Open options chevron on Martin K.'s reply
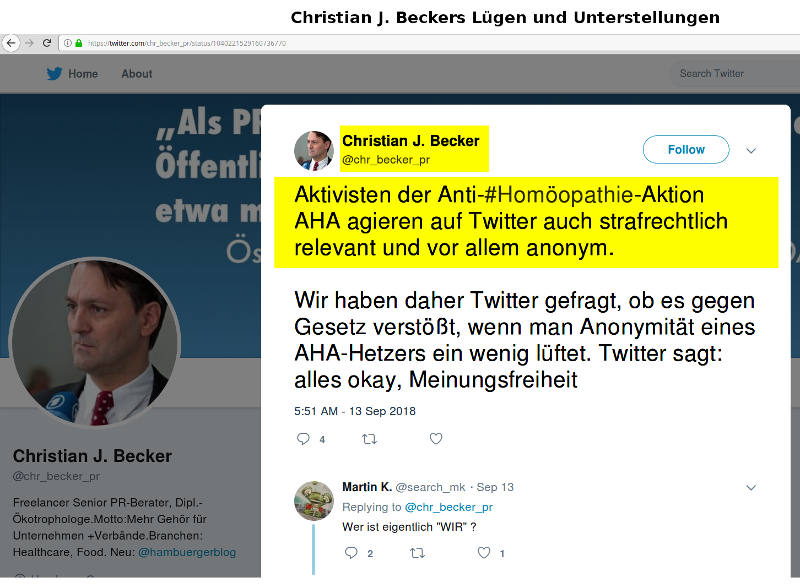This screenshot has width=800, height=588. tap(751, 487)
